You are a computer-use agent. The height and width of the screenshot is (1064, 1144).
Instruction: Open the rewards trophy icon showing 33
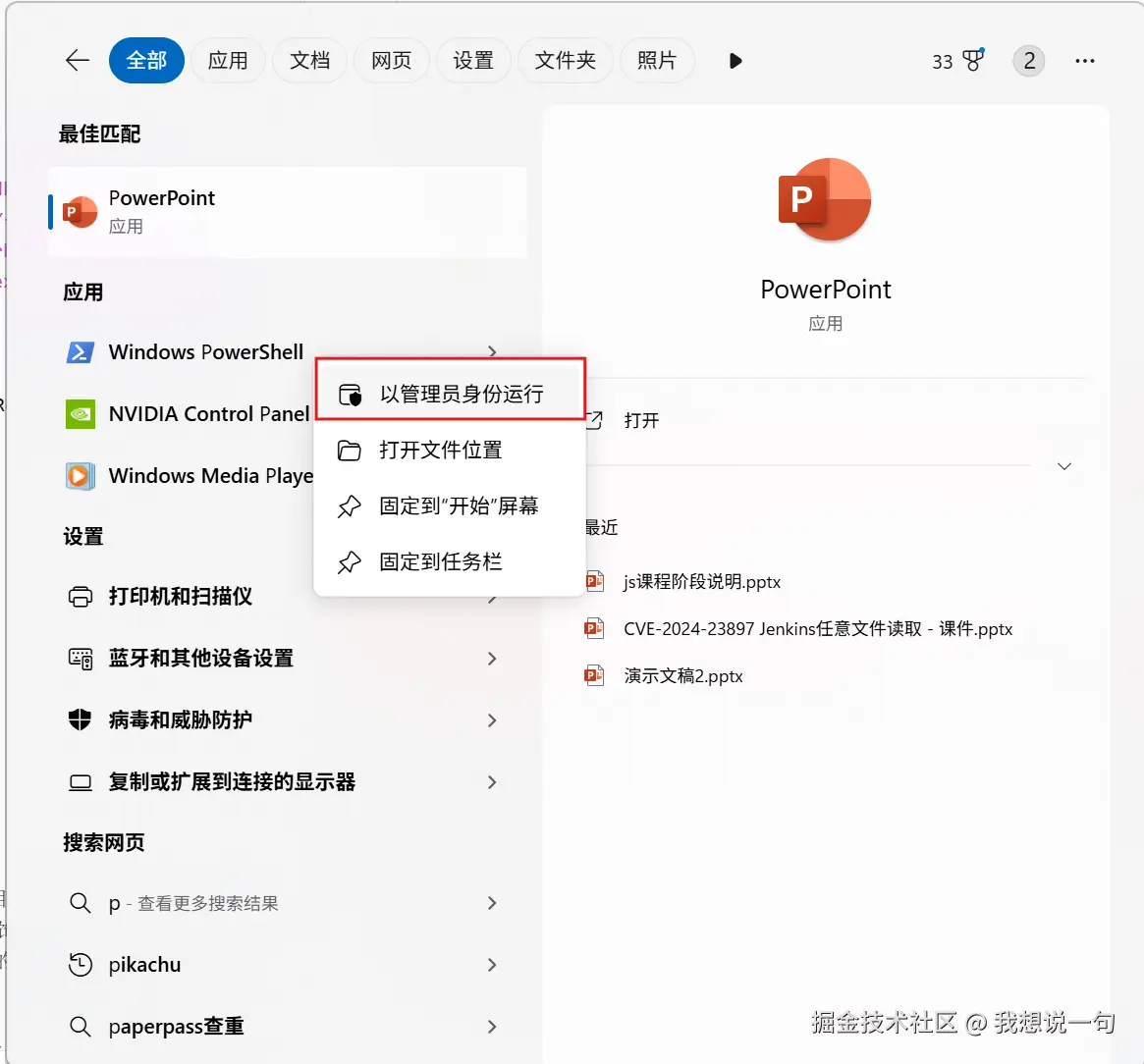point(973,61)
